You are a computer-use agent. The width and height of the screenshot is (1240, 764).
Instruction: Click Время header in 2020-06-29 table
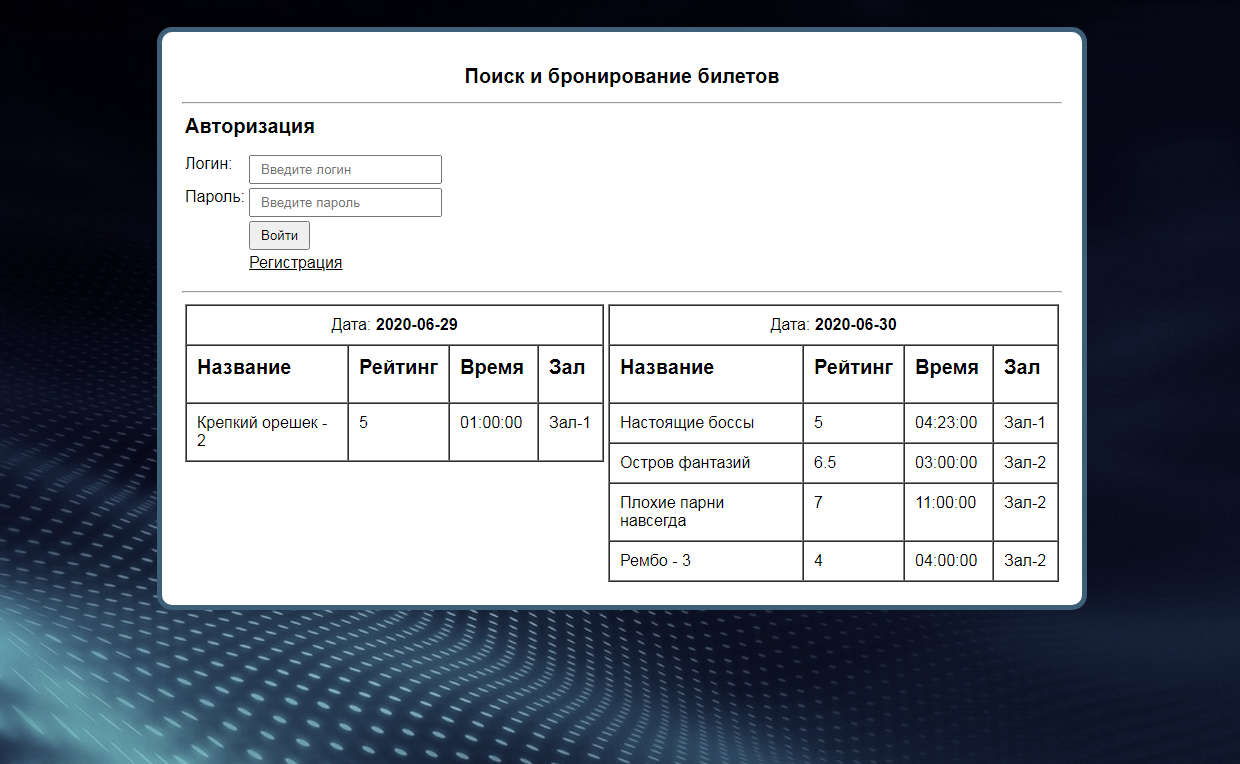click(493, 374)
